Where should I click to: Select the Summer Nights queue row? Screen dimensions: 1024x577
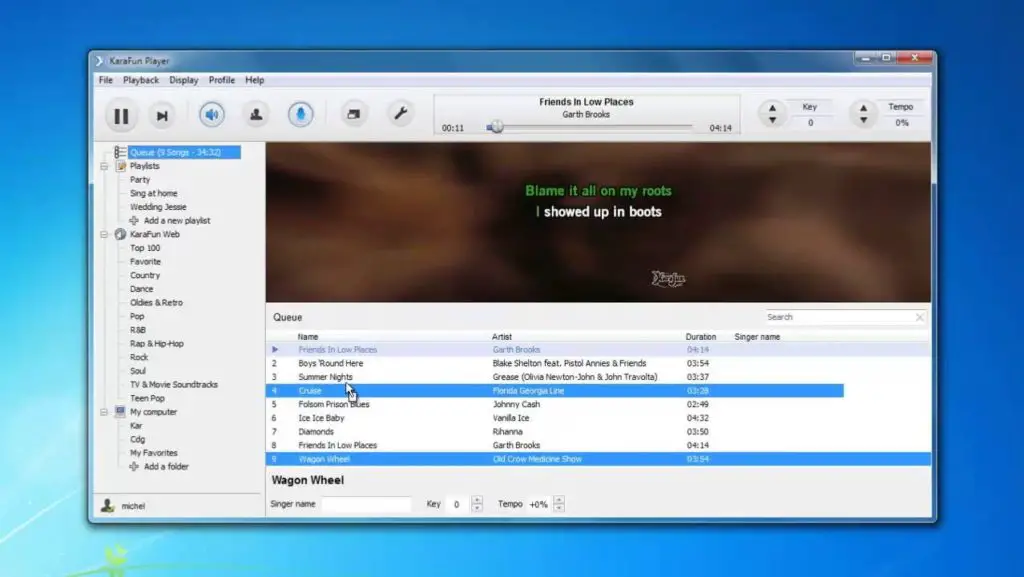point(598,377)
